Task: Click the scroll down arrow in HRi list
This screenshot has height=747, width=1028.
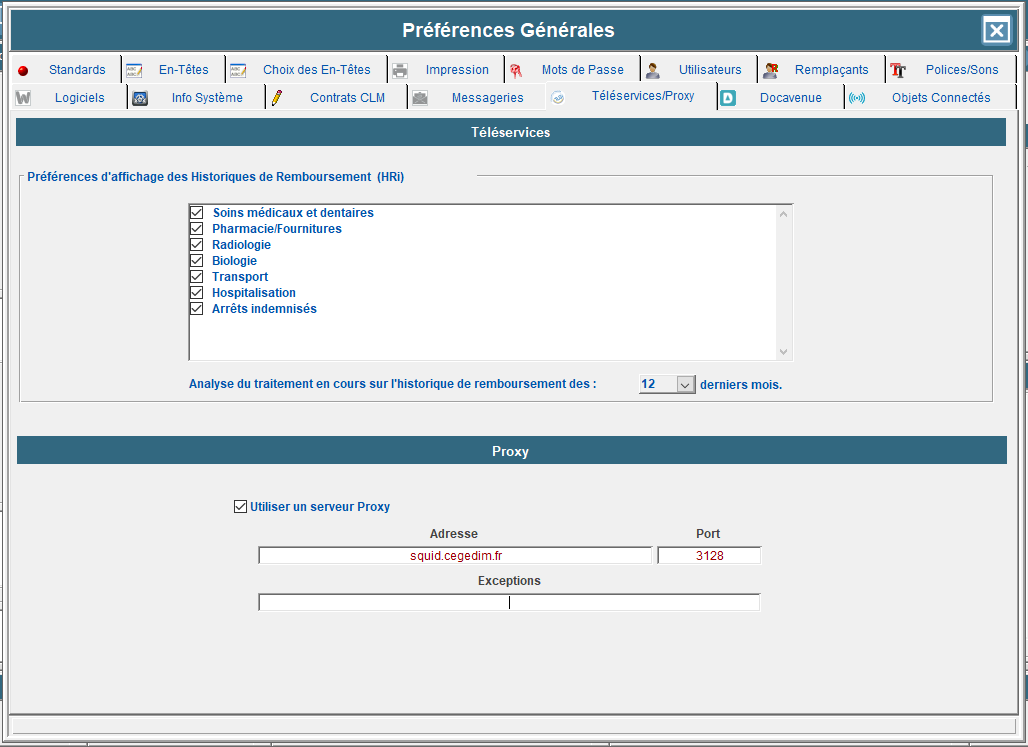Action: [x=783, y=352]
